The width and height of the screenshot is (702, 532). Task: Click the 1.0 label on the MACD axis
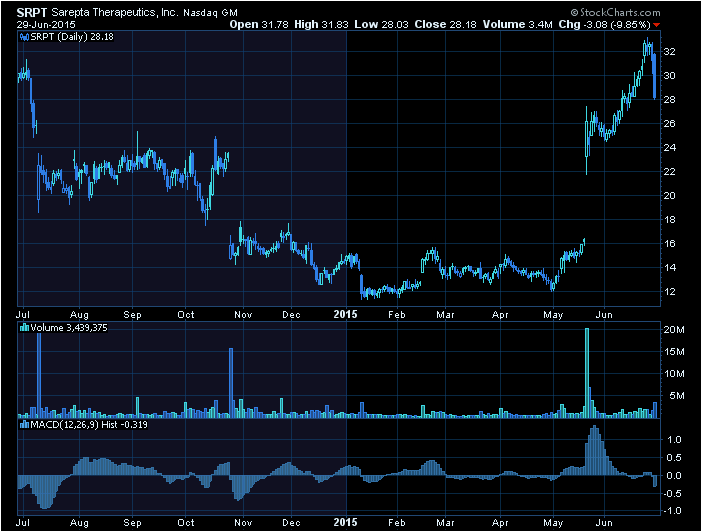tap(674, 440)
